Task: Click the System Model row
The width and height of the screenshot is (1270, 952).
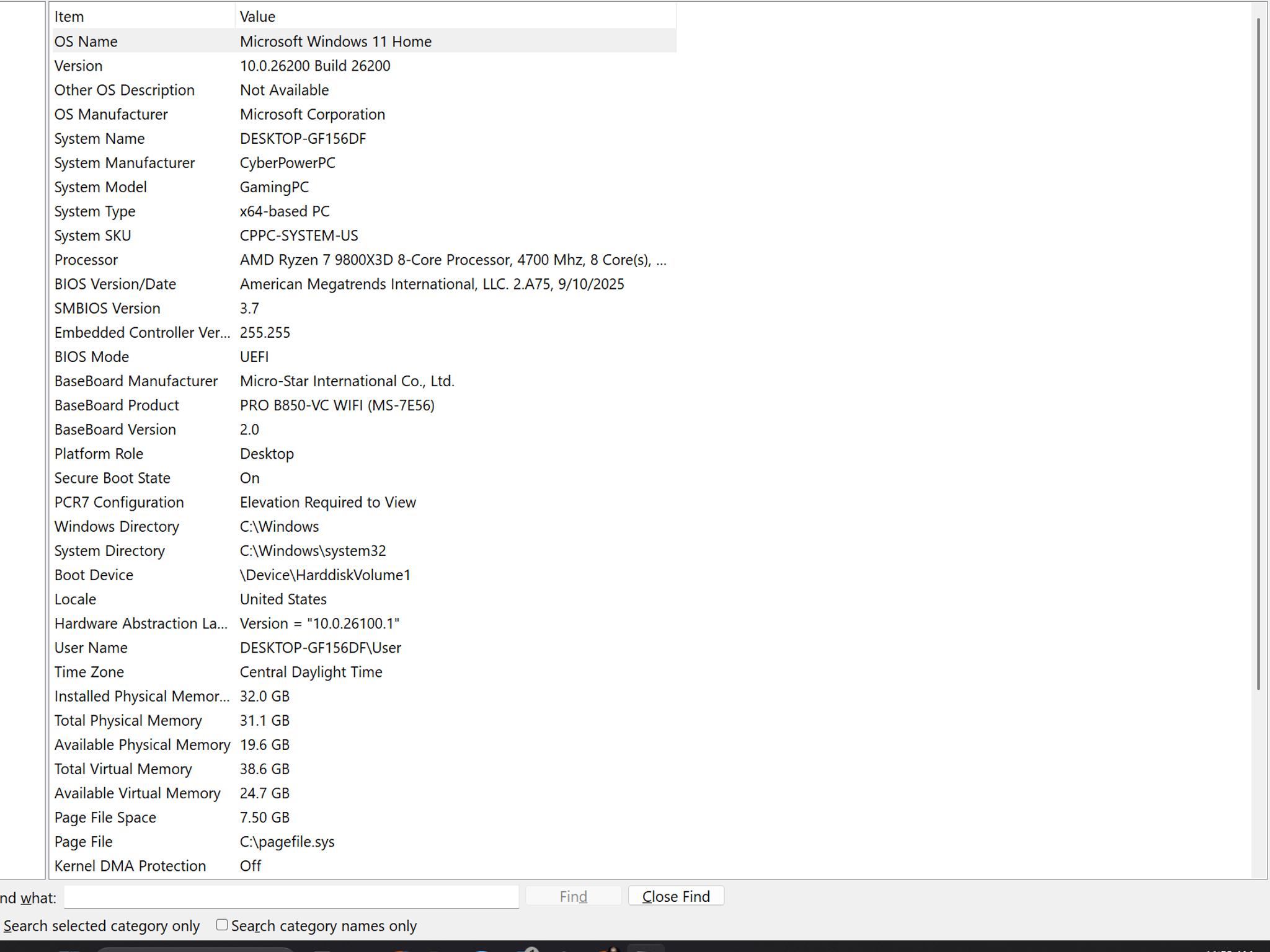Action: 365,187
